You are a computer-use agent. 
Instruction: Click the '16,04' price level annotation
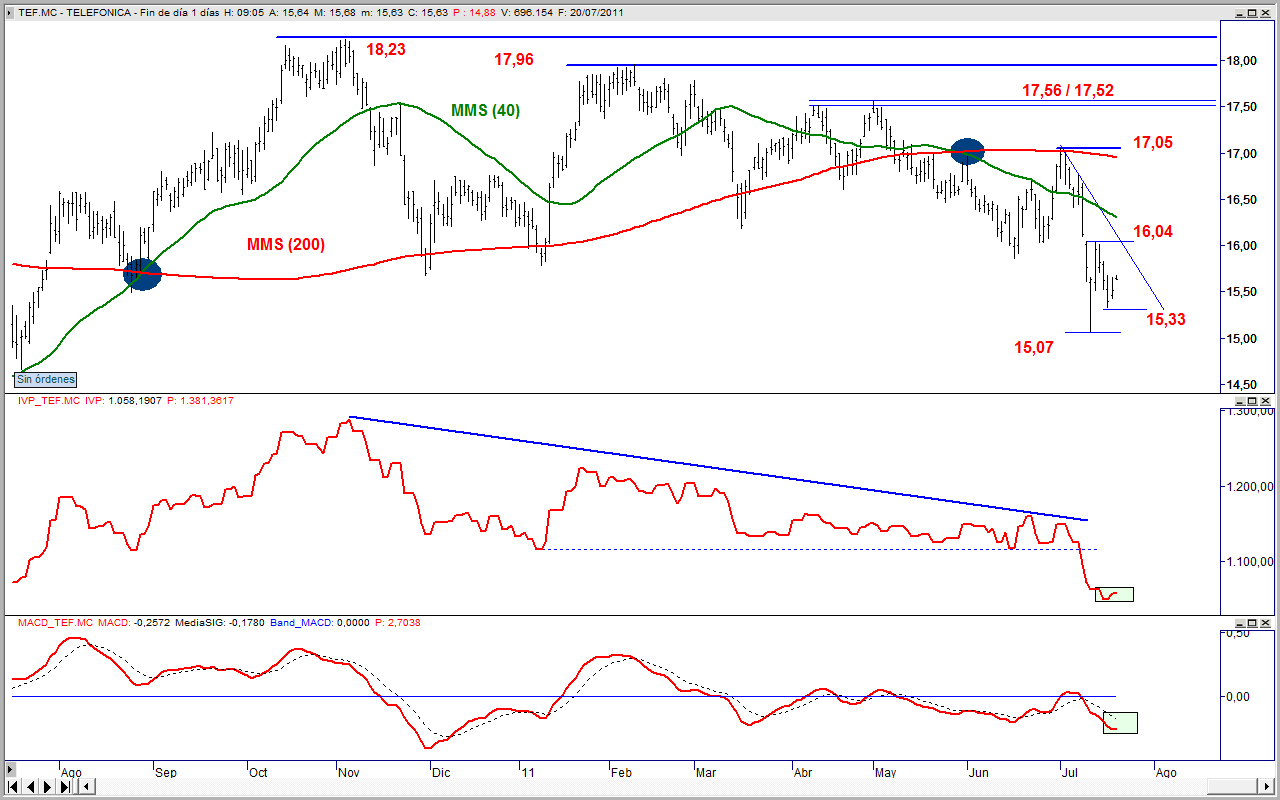click(1153, 232)
